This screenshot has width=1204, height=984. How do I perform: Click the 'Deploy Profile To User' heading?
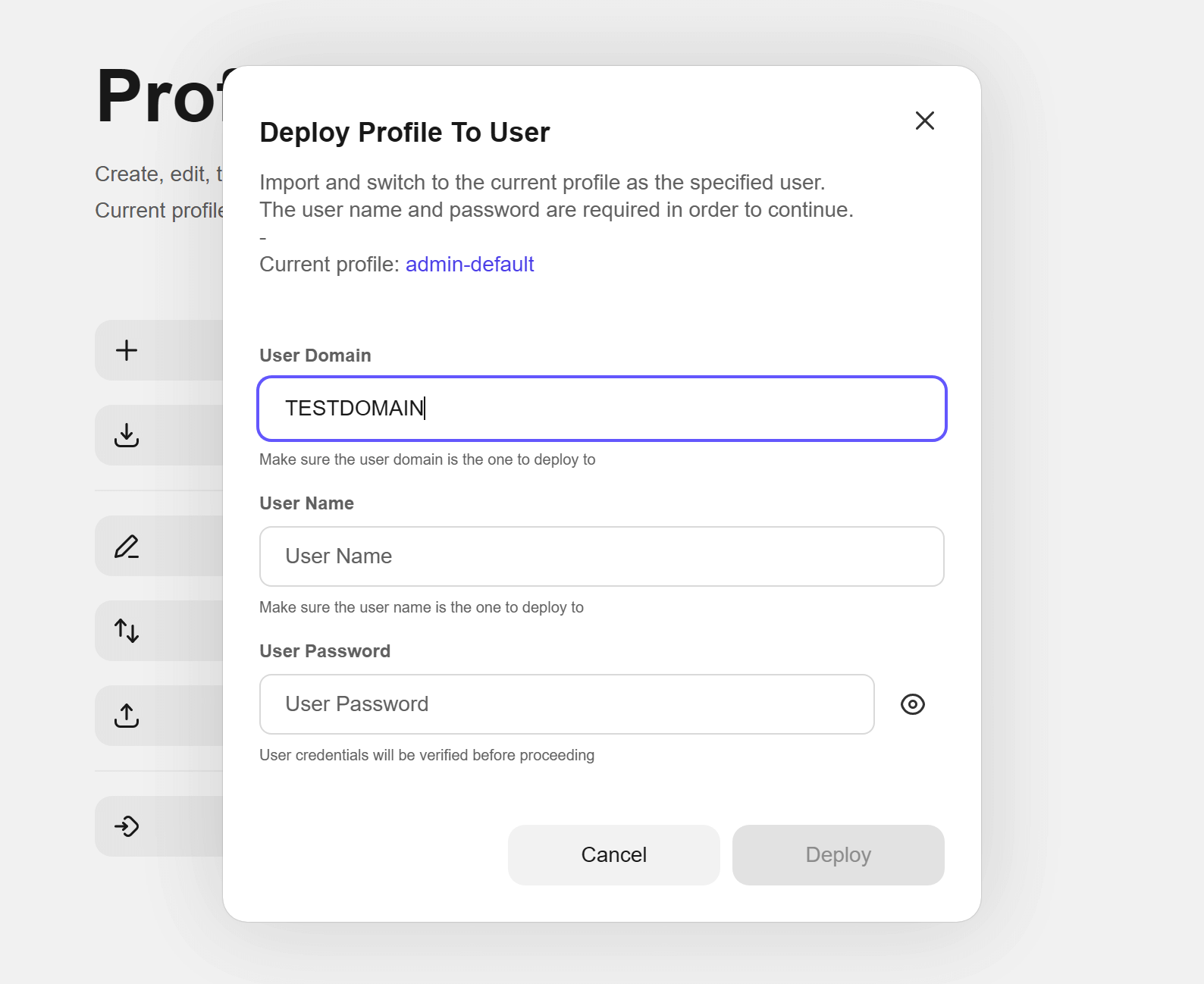click(405, 133)
